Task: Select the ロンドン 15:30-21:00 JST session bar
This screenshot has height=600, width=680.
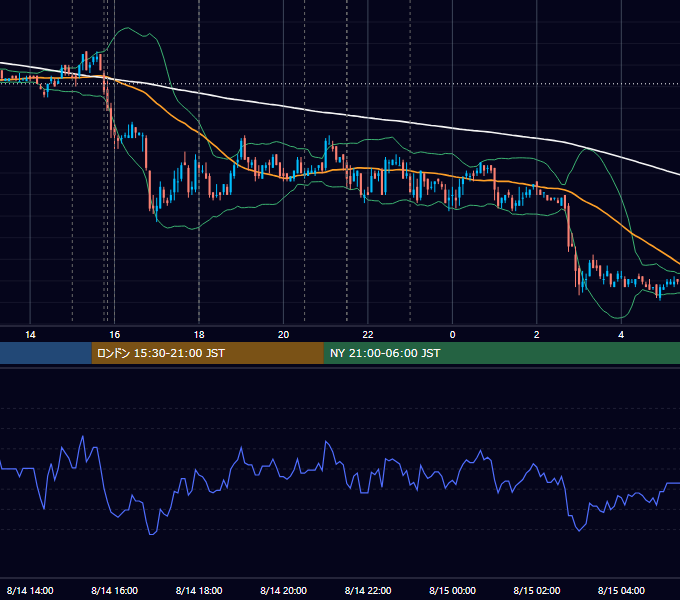Action: [208, 353]
